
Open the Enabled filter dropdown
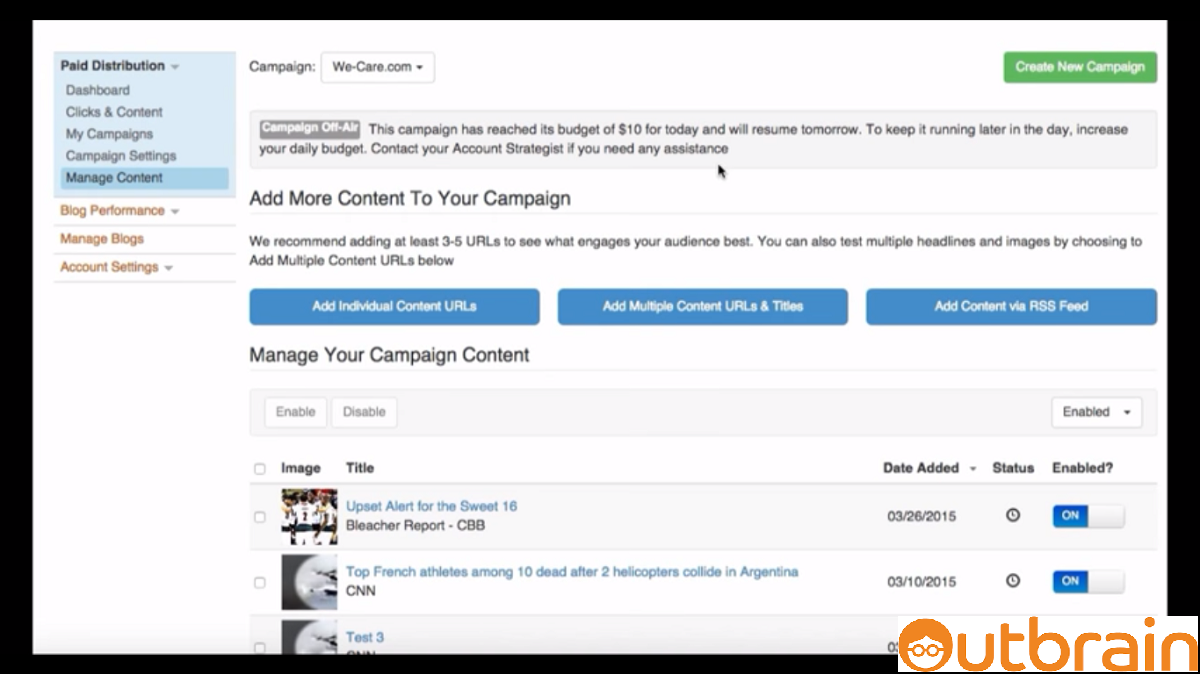point(1096,411)
